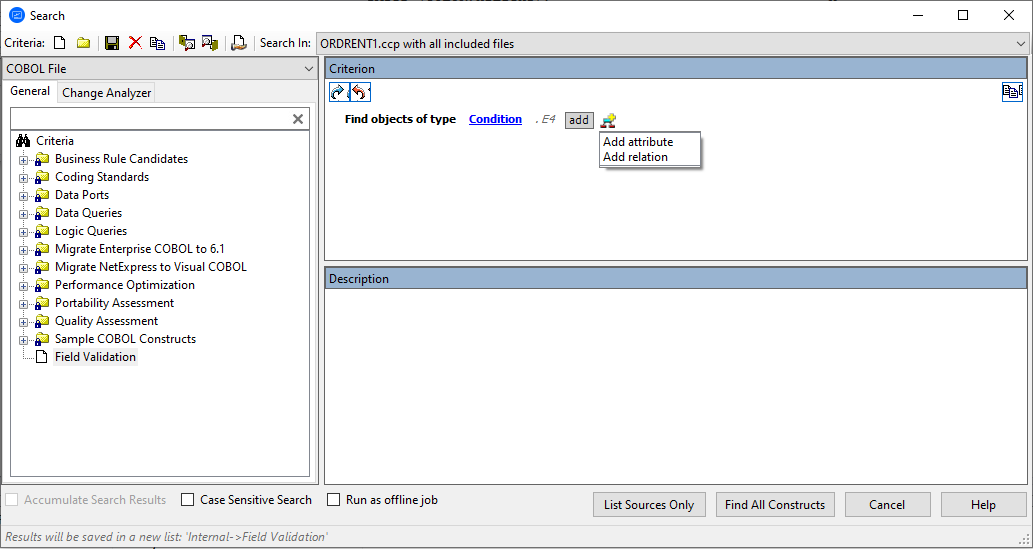Click the criteria search input field
The image size is (1033, 549).
click(150, 119)
